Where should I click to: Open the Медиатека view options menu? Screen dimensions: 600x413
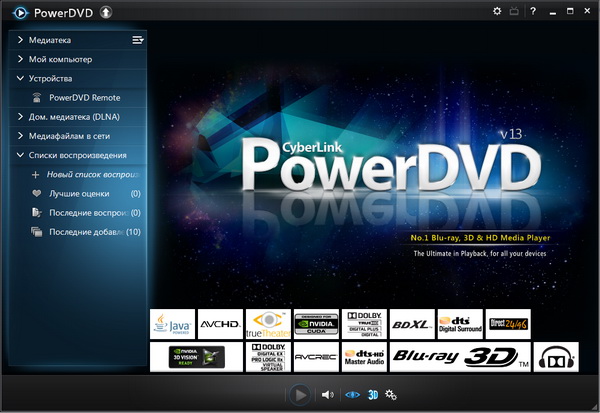(138, 40)
